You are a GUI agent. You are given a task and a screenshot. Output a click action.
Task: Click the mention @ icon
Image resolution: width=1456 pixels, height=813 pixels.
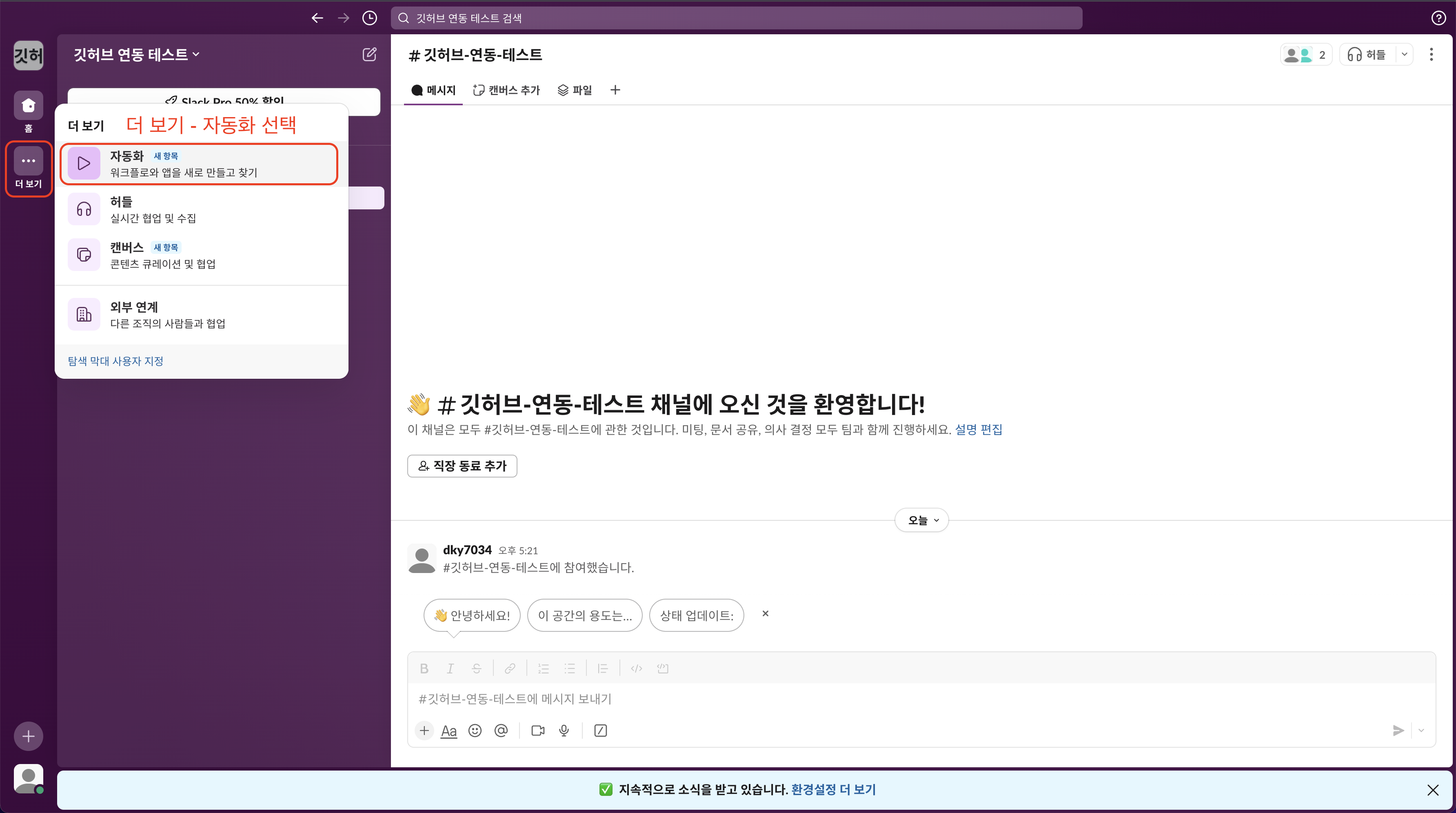pyautogui.click(x=501, y=731)
